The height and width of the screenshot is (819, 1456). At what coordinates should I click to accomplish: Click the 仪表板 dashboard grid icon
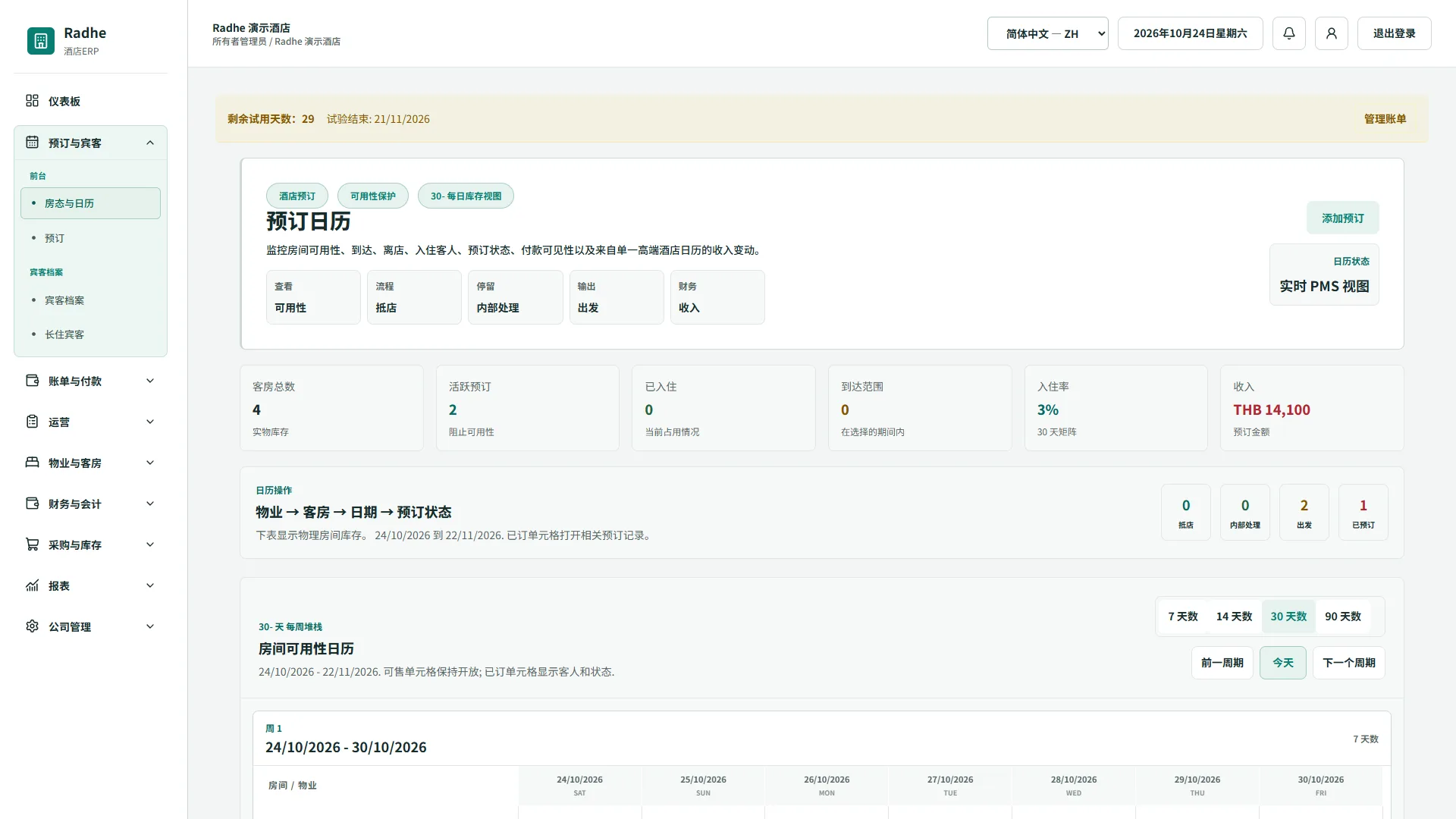coord(32,101)
